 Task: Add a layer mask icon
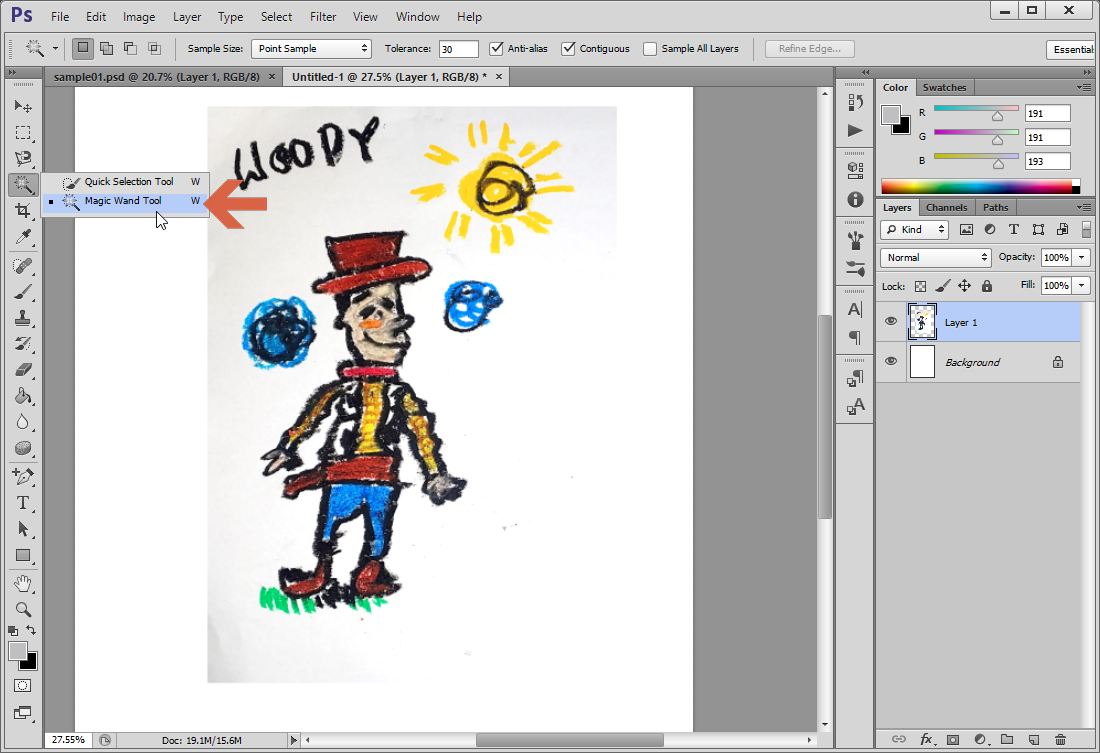(x=953, y=739)
